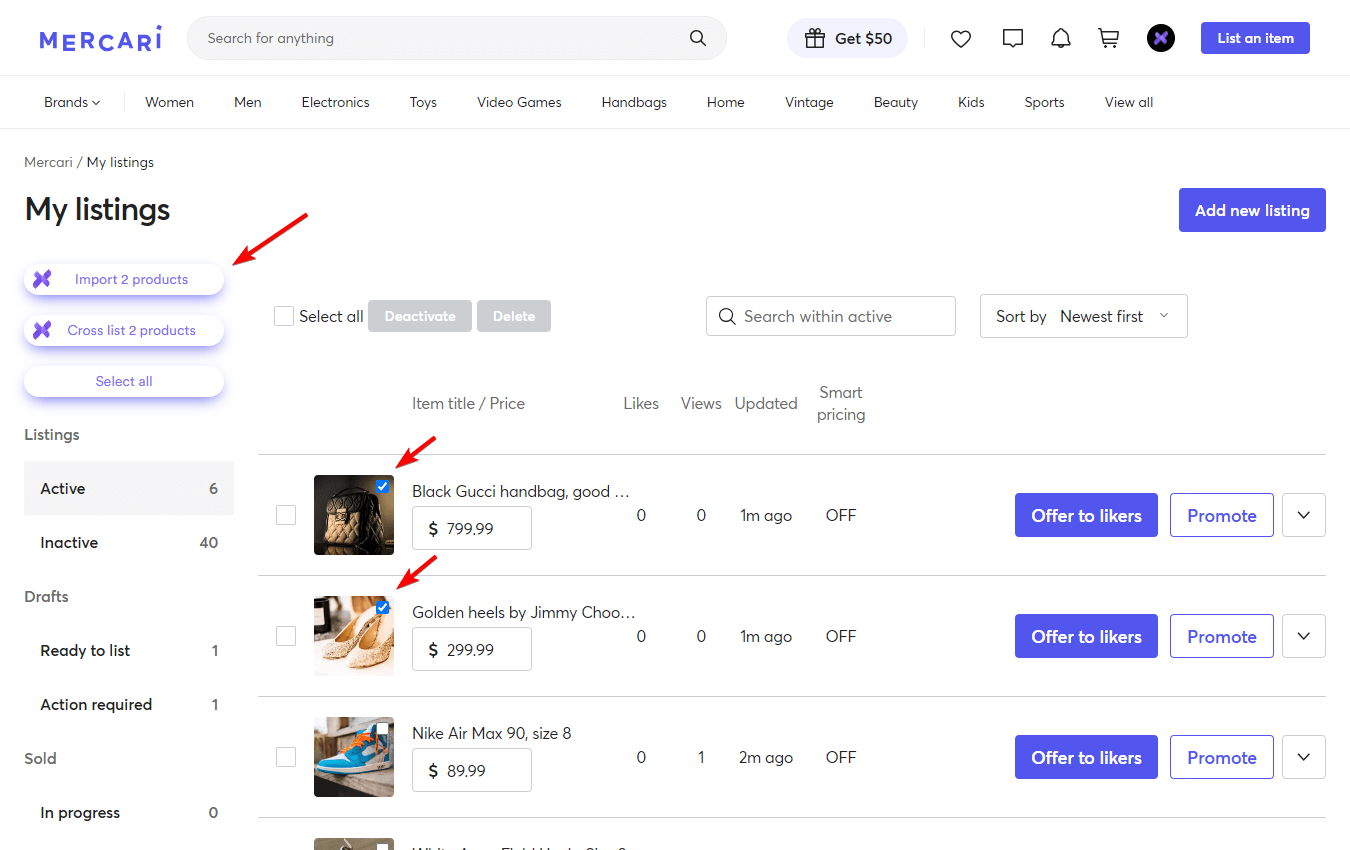1350x850 pixels.
Task: Click the Deactivate button
Action: [420, 316]
